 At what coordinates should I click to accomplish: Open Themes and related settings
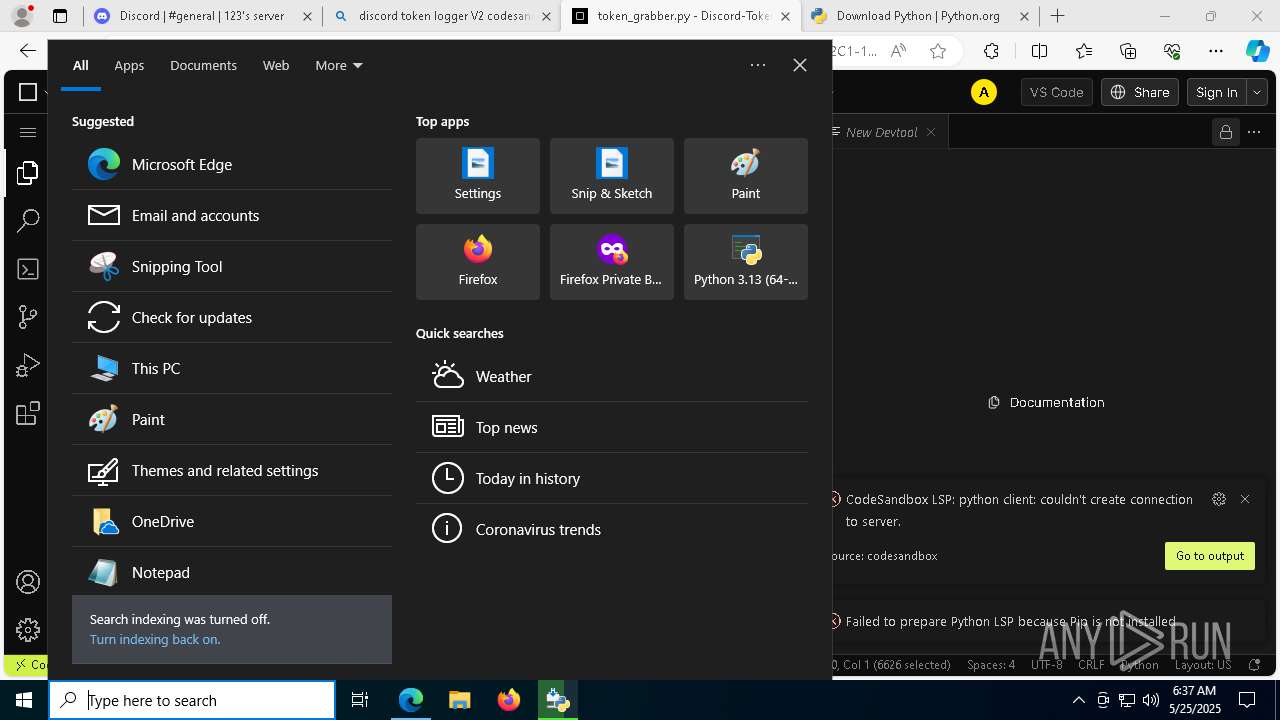[x=232, y=470]
